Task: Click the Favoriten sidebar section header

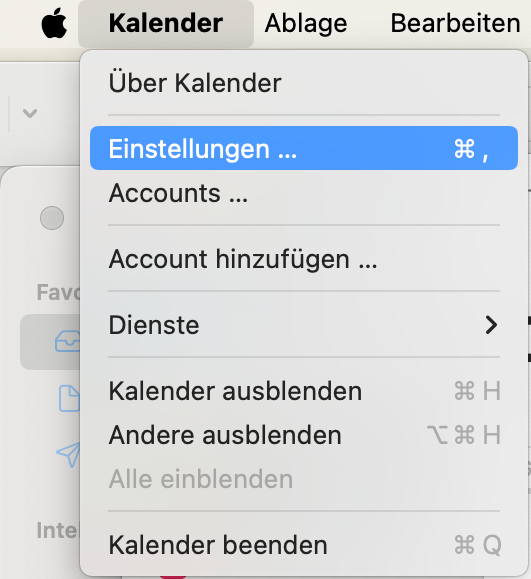Action: pyautogui.click(x=58, y=292)
